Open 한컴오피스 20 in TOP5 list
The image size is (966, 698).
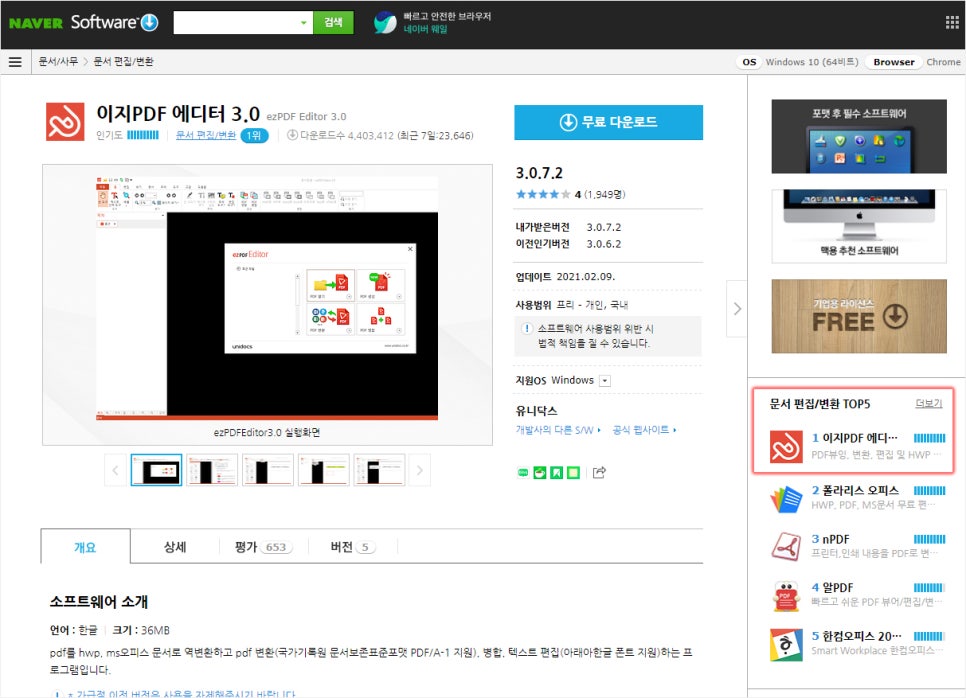(862, 636)
